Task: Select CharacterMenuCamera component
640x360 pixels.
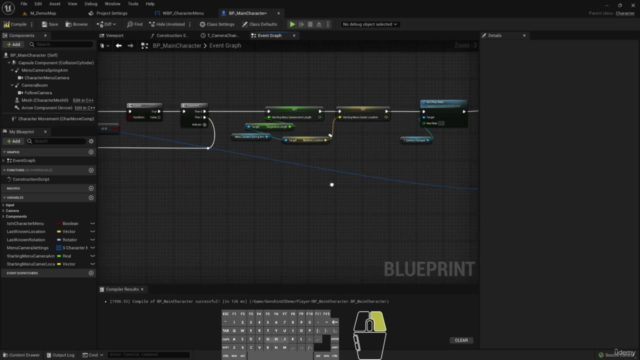Action: click(47, 78)
